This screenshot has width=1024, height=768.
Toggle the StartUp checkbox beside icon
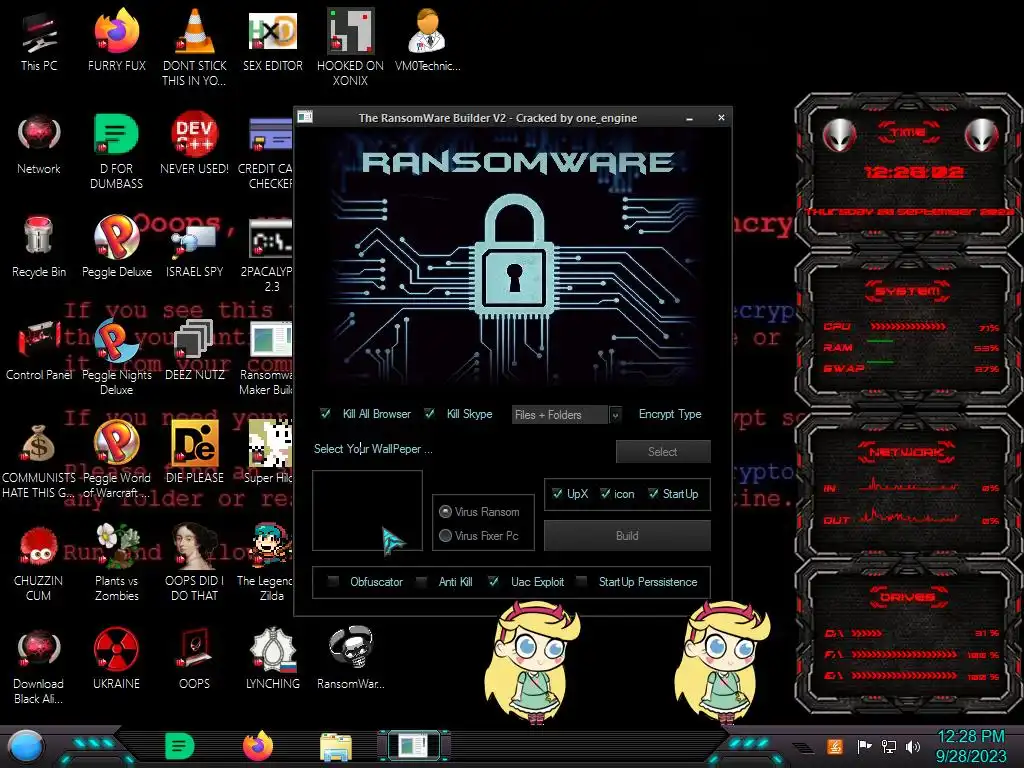coord(653,494)
